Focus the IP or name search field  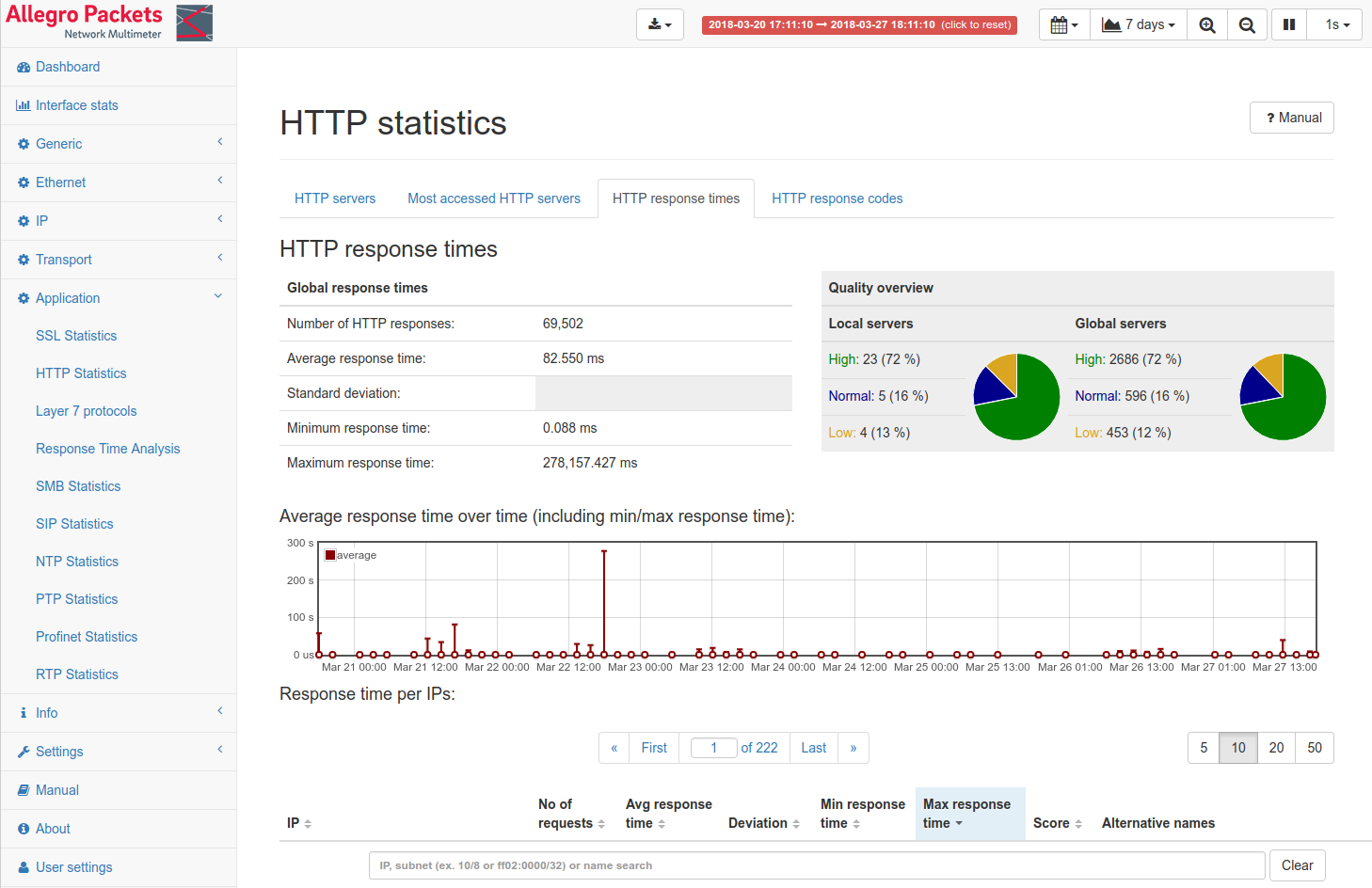point(816,865)
